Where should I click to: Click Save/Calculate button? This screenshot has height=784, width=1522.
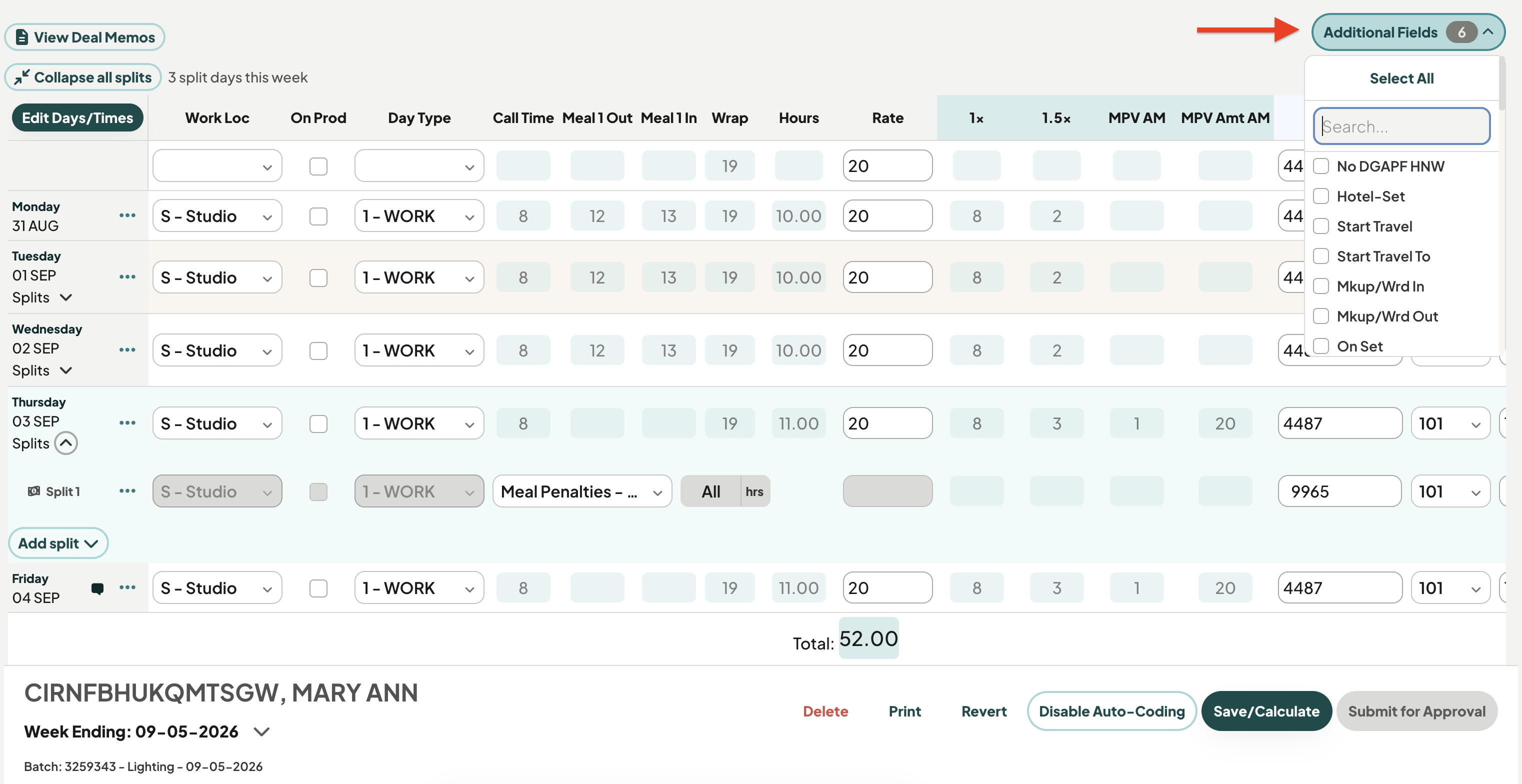(1266, 711)
